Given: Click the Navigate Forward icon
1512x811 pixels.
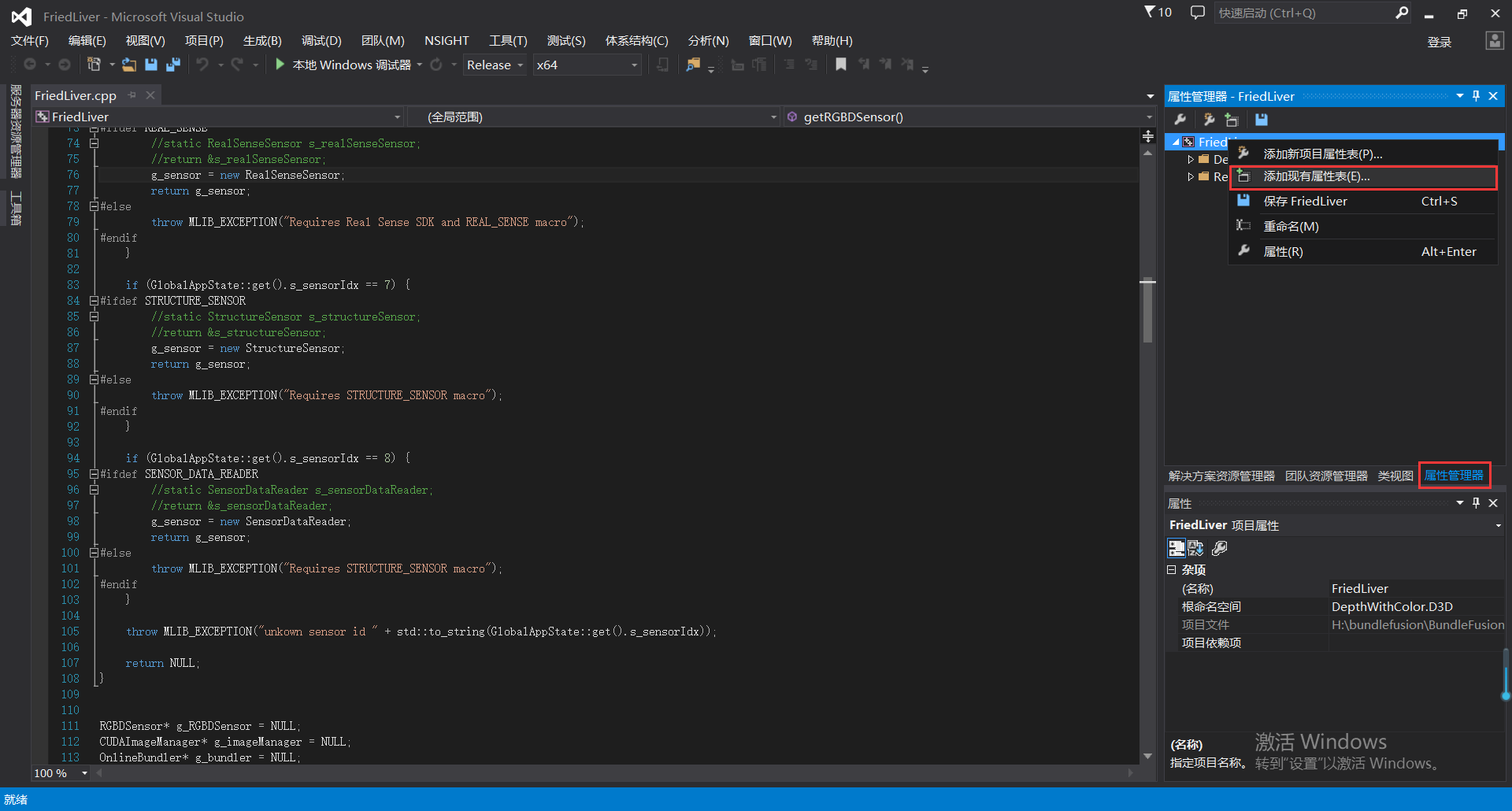Looking at the screenshot, I should click(x=65, y=65).
